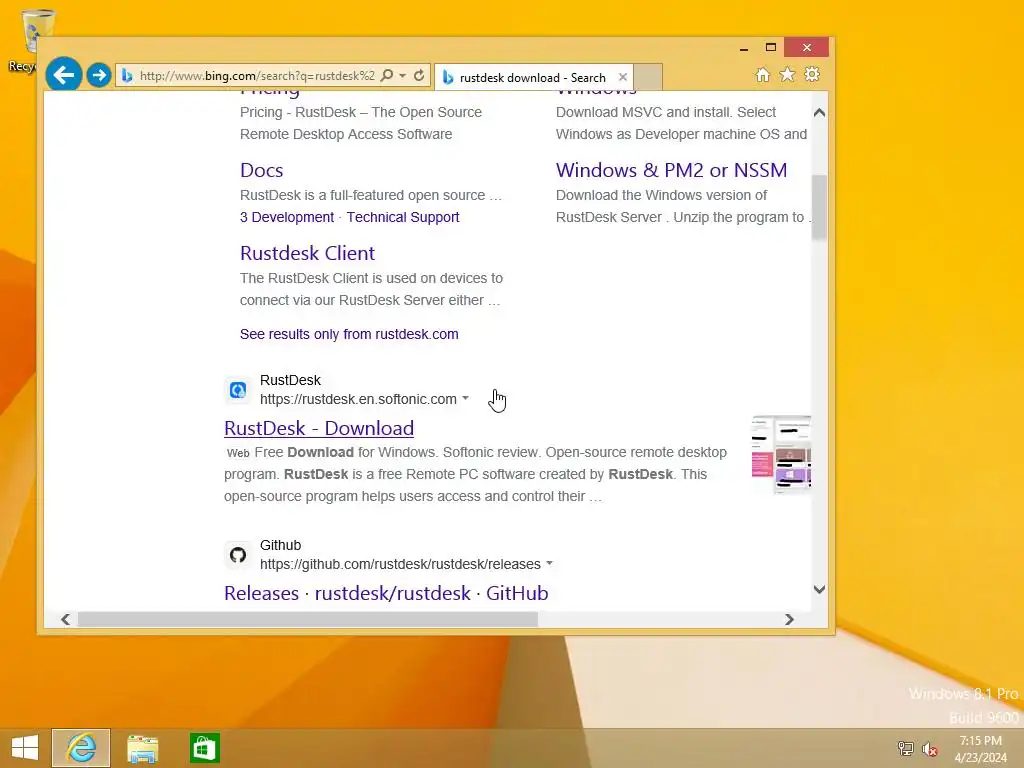Open Windows & PM2 or NSSM link
The height and width of the screenshot is (768, 1024).
coord(671,170)
